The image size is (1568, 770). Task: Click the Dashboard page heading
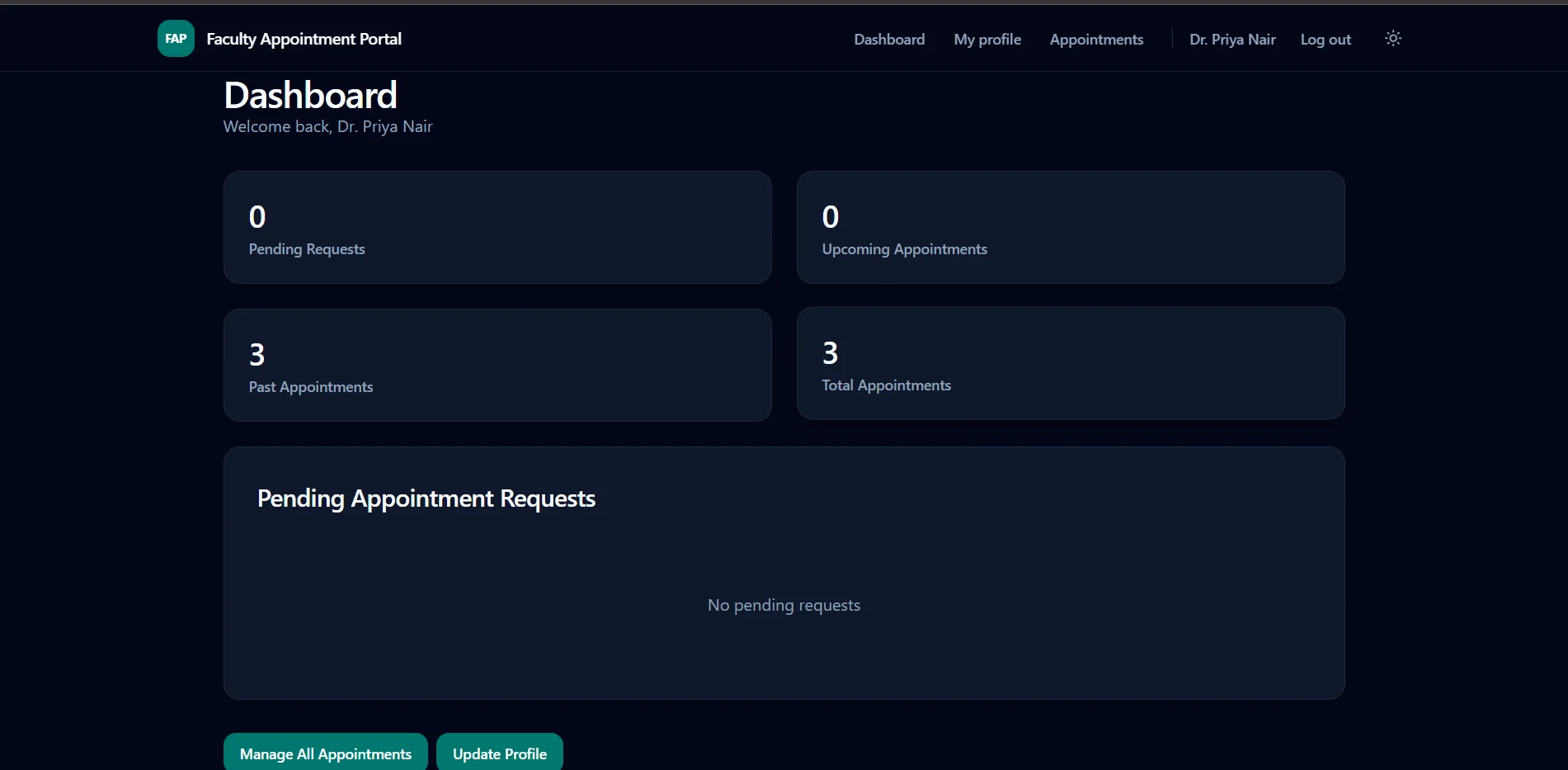311,96
